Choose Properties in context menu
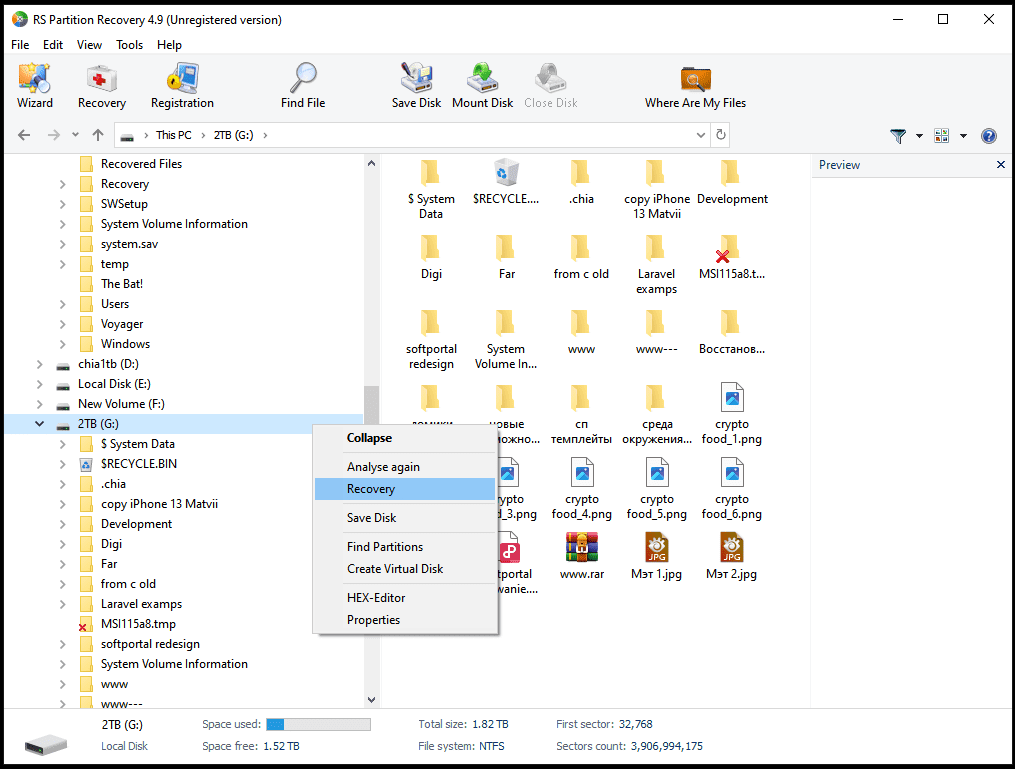The width and height of the screenshot is (1015, 769). 405,620
